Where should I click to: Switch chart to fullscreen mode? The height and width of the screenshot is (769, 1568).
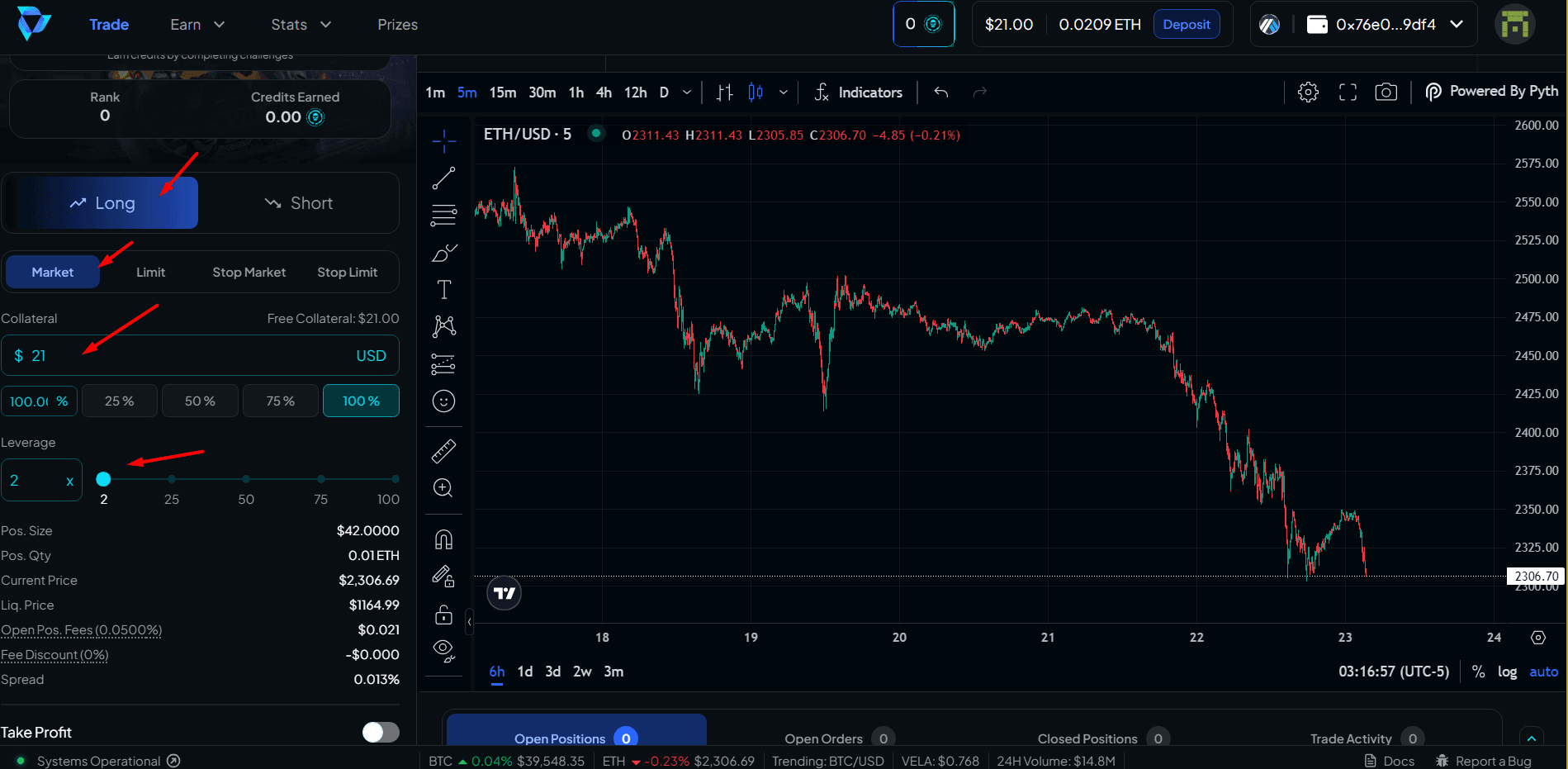[1348, 92]
